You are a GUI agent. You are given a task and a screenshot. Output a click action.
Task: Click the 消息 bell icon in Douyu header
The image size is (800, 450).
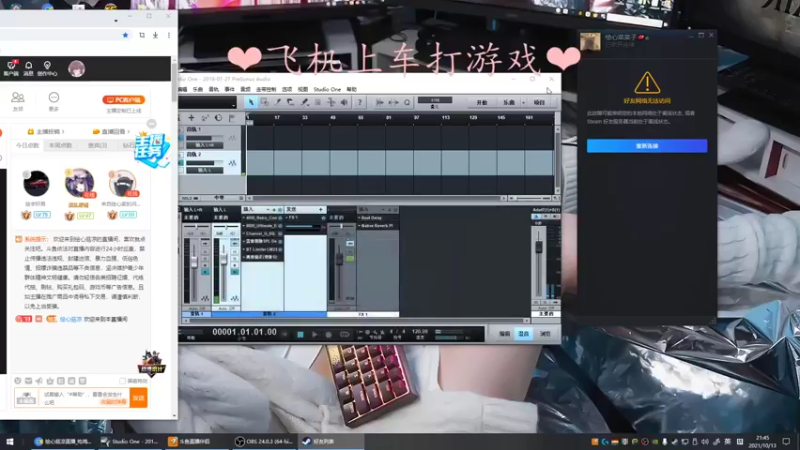(x=29, y=68)
